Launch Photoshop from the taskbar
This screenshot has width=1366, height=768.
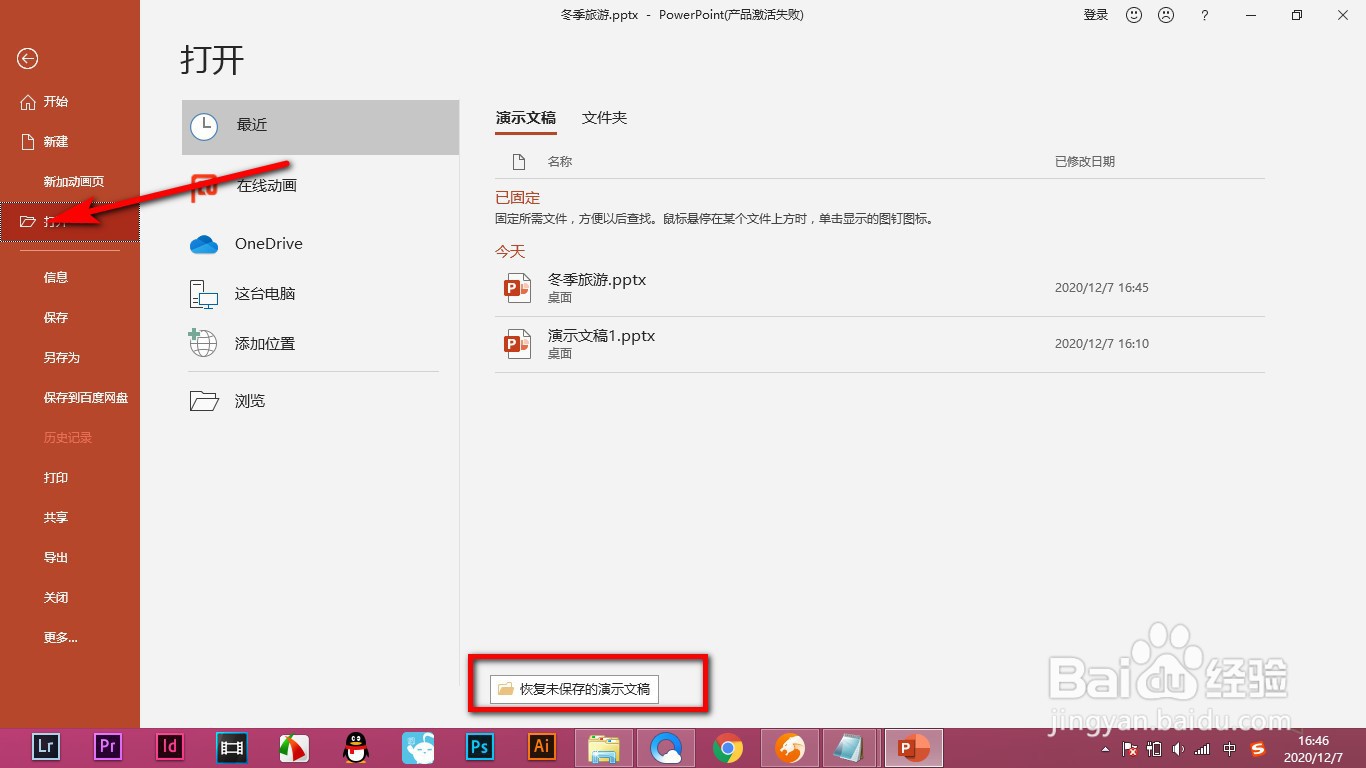click(480, 748)
